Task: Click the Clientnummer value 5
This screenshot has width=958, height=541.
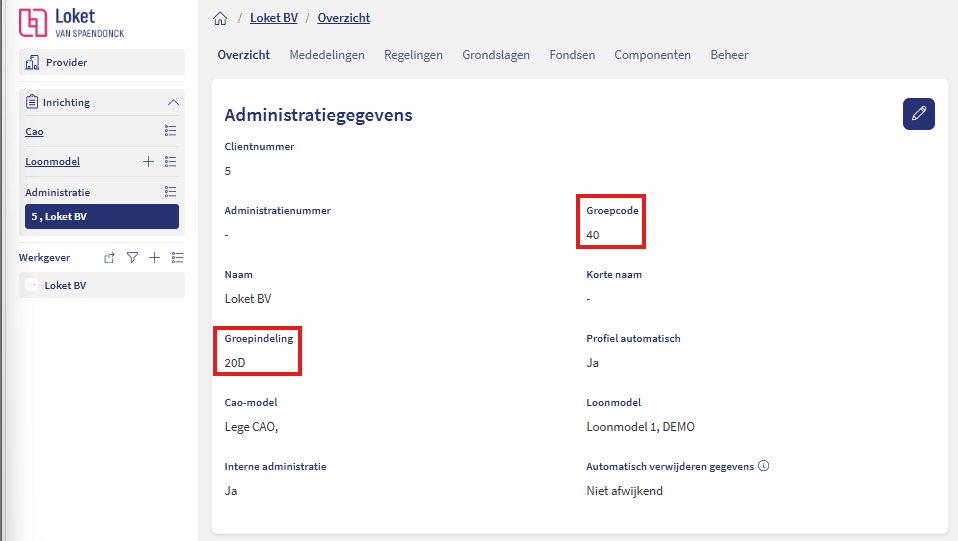Action: click(227, 171)
